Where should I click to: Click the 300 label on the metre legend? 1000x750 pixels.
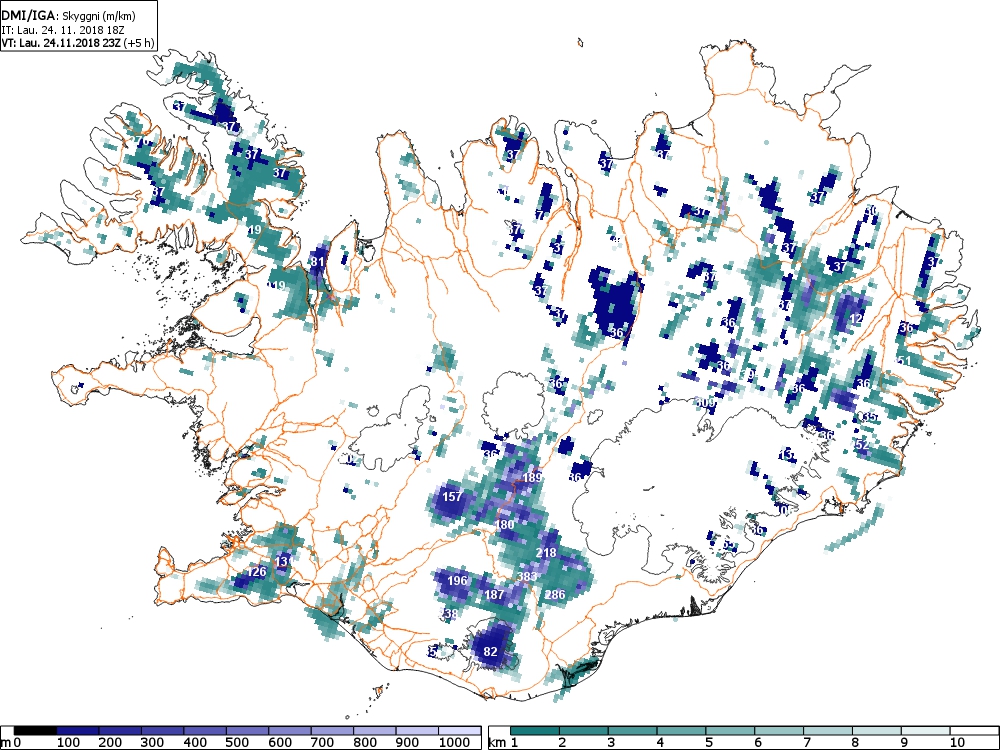(x=153, y=743)
